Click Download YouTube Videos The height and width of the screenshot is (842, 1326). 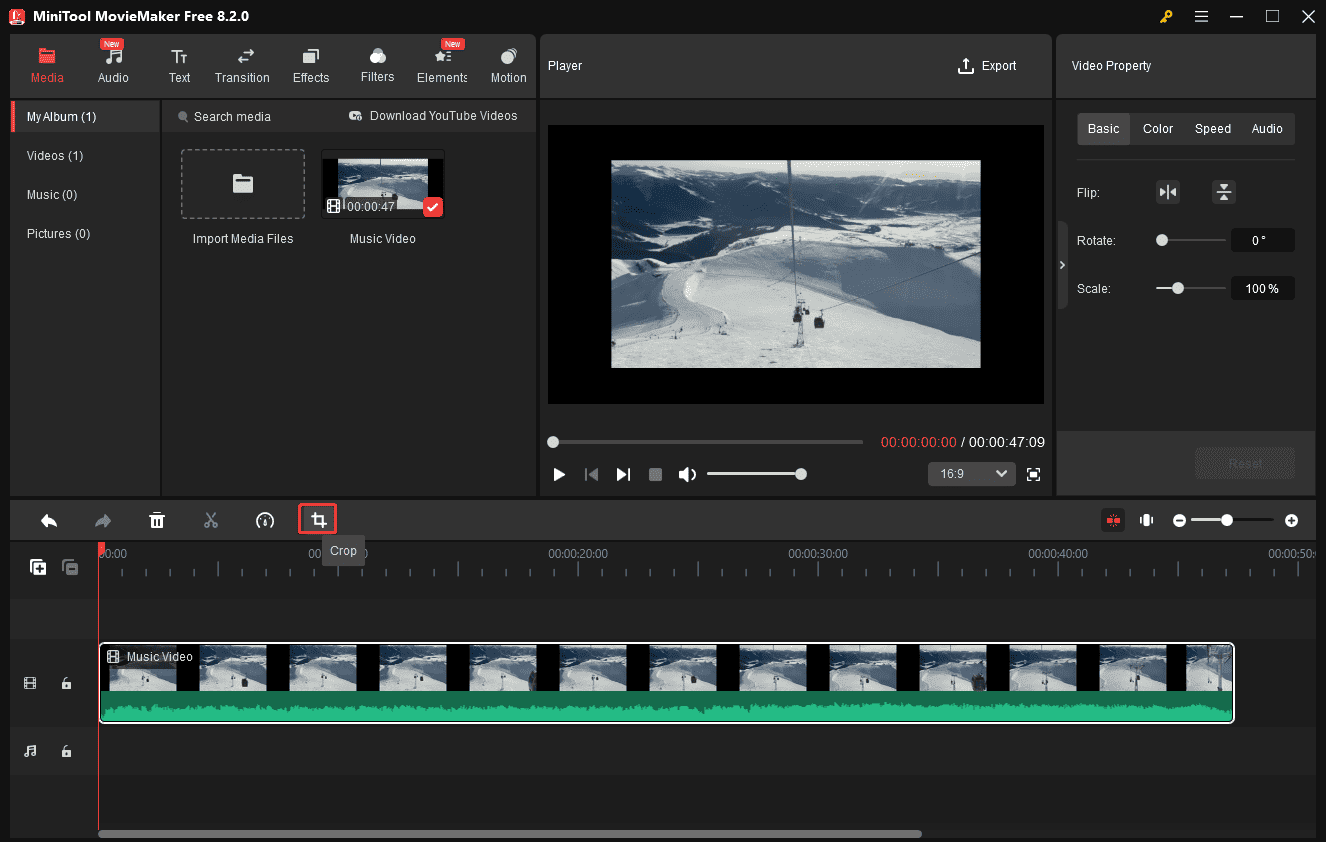(x=433, y=116)
